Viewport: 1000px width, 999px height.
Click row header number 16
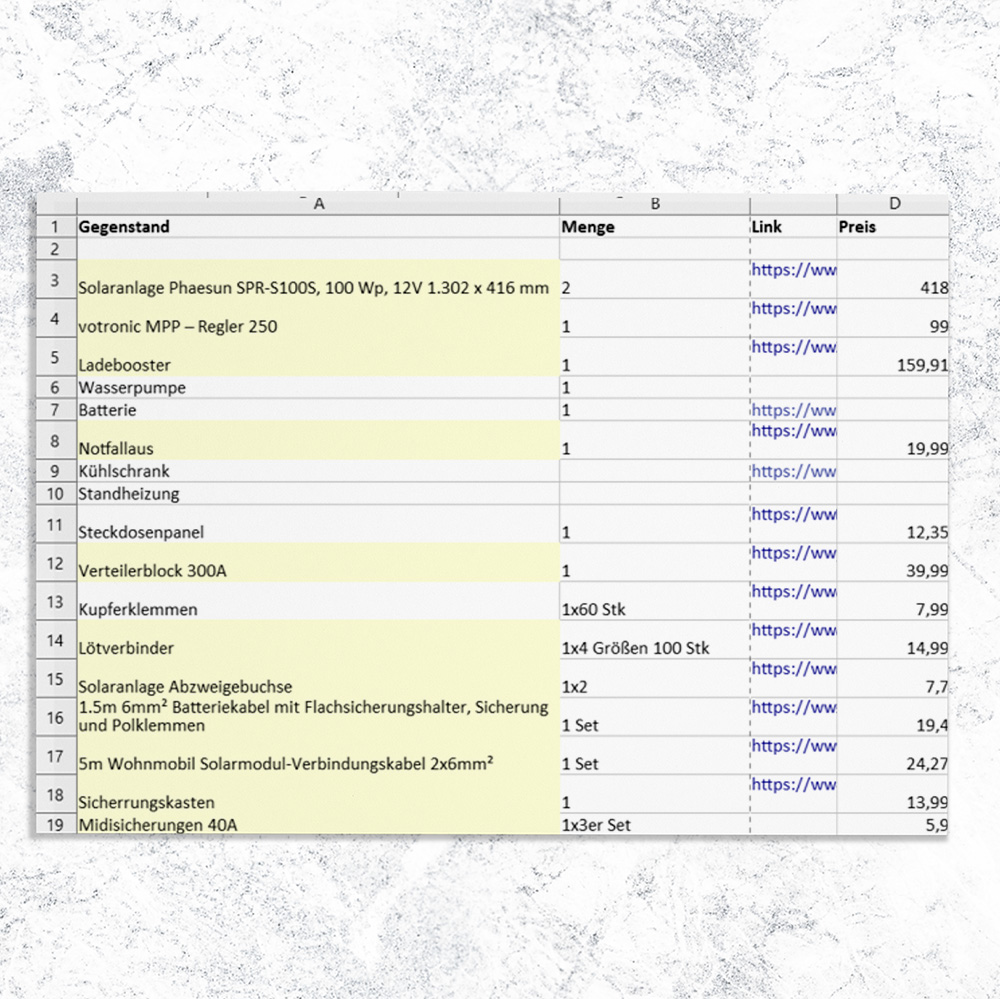[x=56, y=717]
